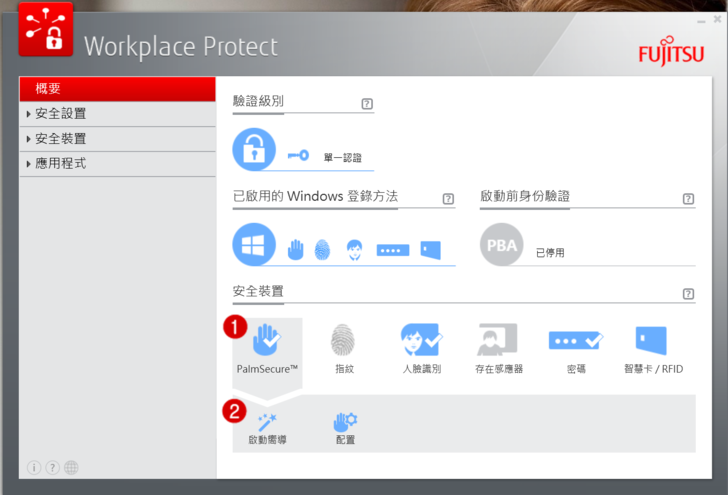The width and height of the screenshot is (728, 495).
Task: Select the 存在感應器 presence sensor device
Action: [499, 349]
